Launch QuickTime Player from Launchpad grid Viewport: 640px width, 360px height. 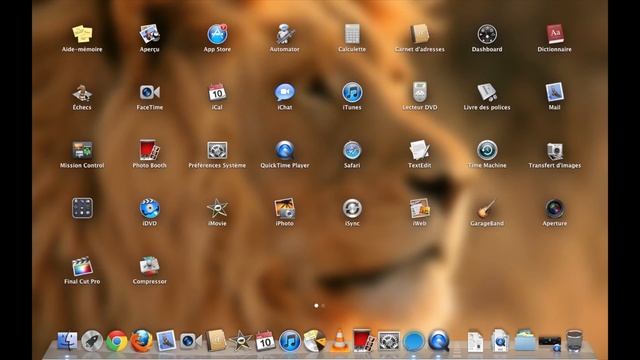(284, 150)
